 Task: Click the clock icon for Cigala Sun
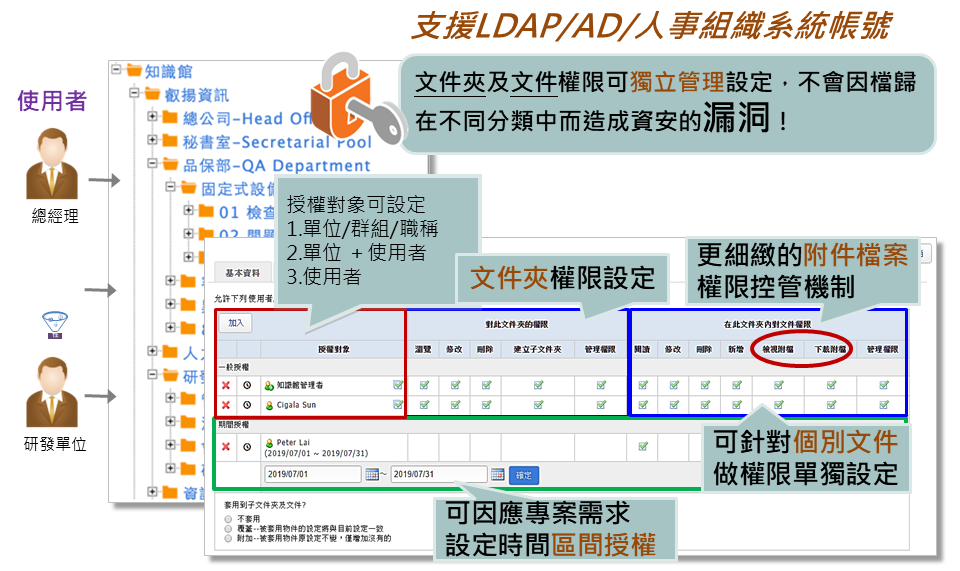247,405
